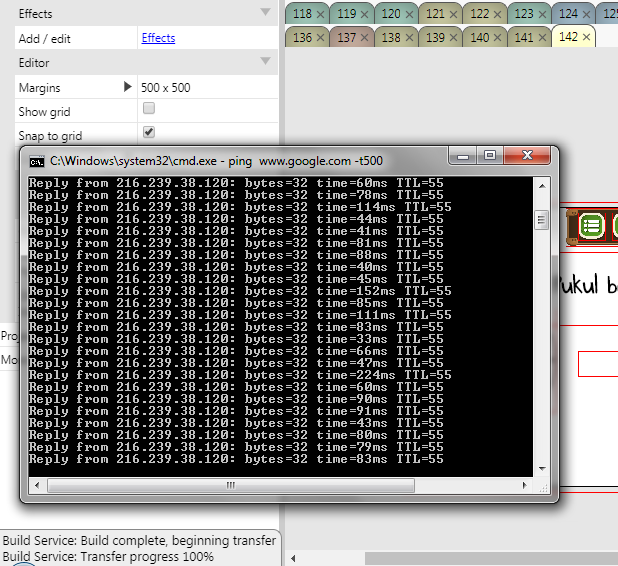Viewport: 618px width, 566px height.
Task: Close tab 124 with its x icon
Action: 586,15
